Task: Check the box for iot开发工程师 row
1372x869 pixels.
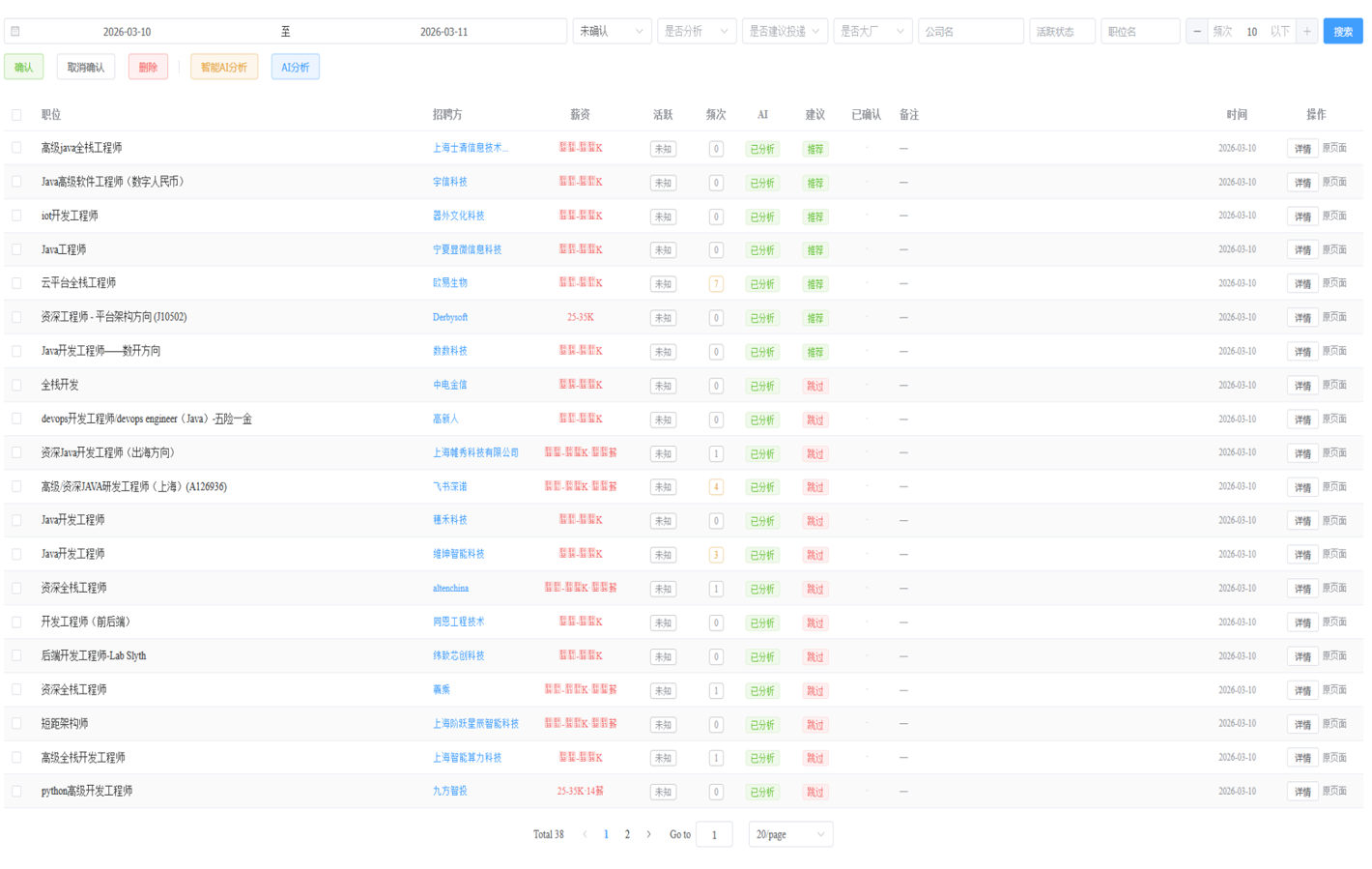Action: click(16, 216)
